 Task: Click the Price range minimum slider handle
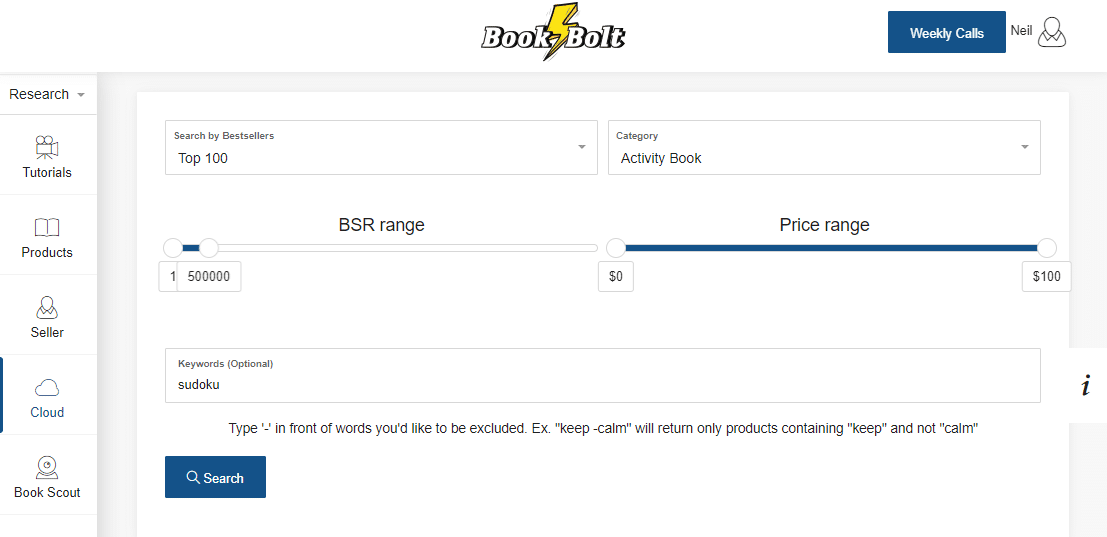click(616, 248)
